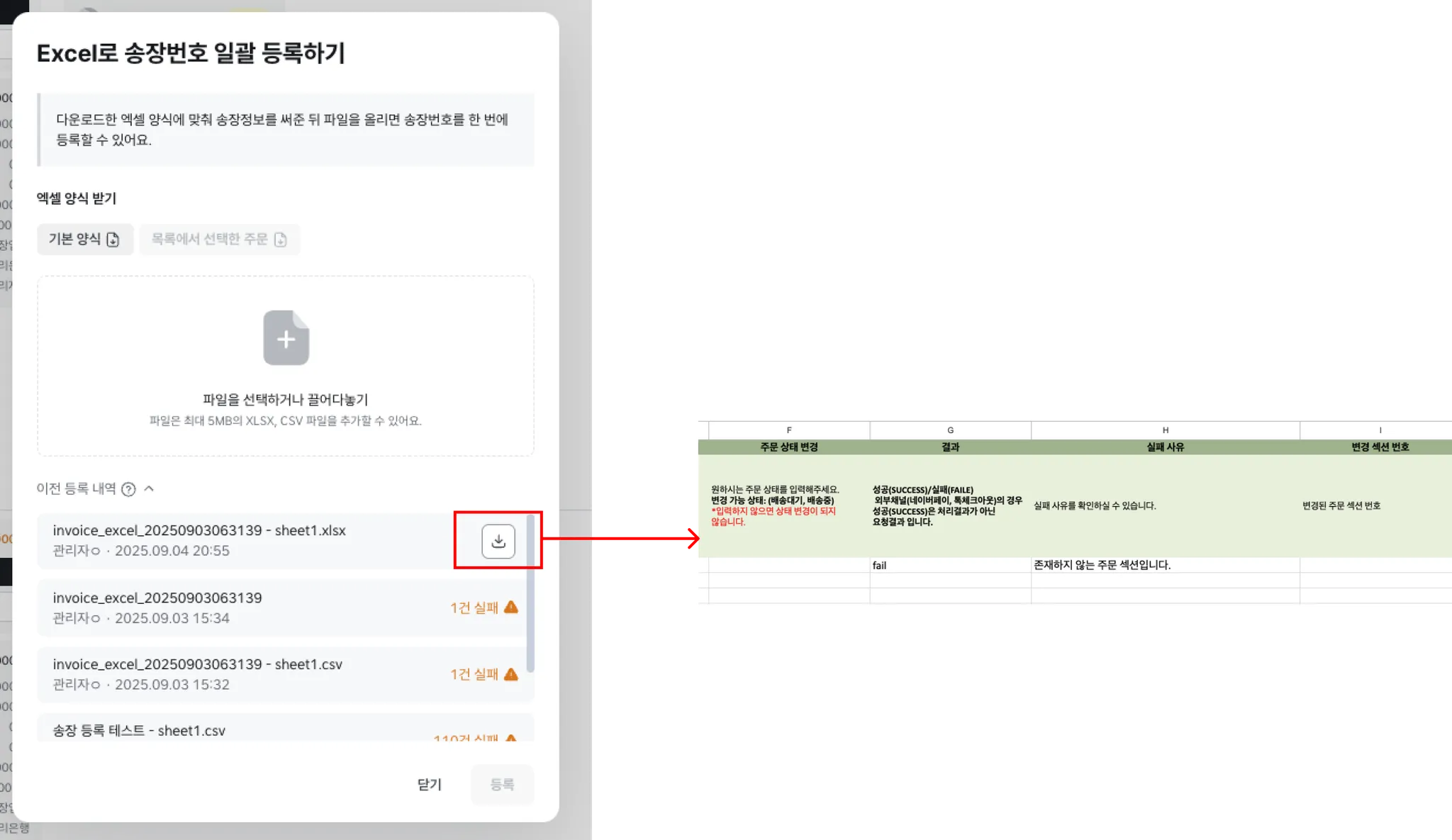Click warning triangle on 2025.09.03 15:34 entry
This screenshot has height=840, width=1452.
511,607
